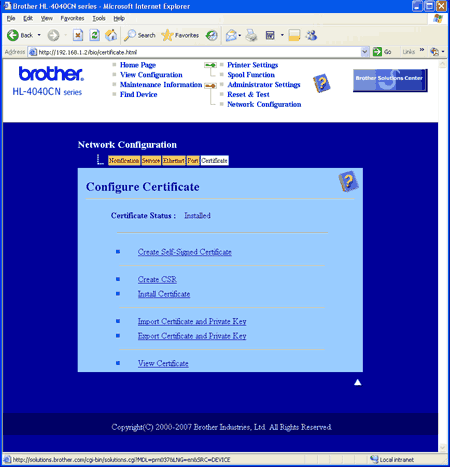The image size is (450, 467).
Task: Expand the Back button history dropdown arrow
Action: pos(39,35)
